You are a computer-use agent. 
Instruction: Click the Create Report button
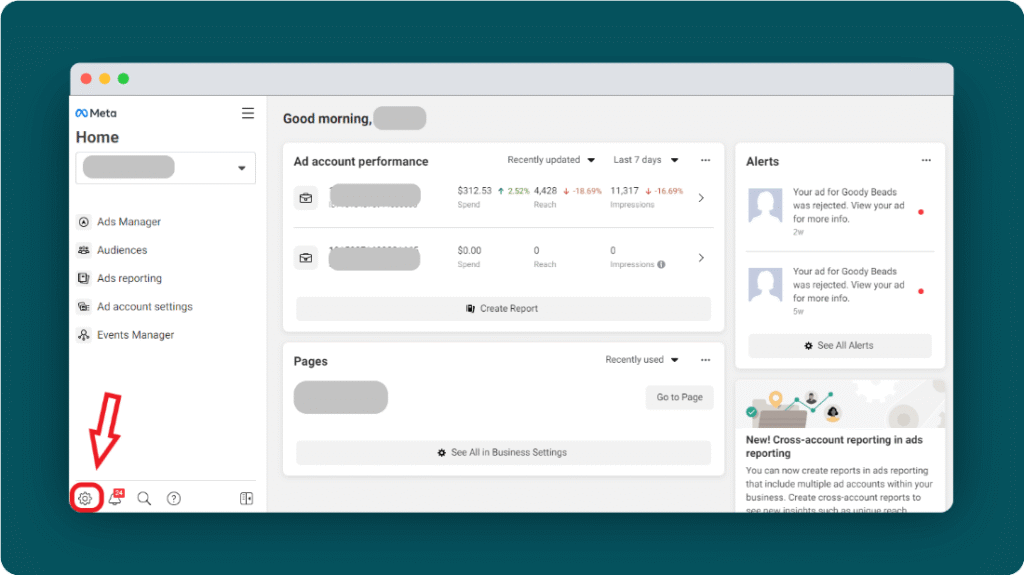[x=504, y=308]
